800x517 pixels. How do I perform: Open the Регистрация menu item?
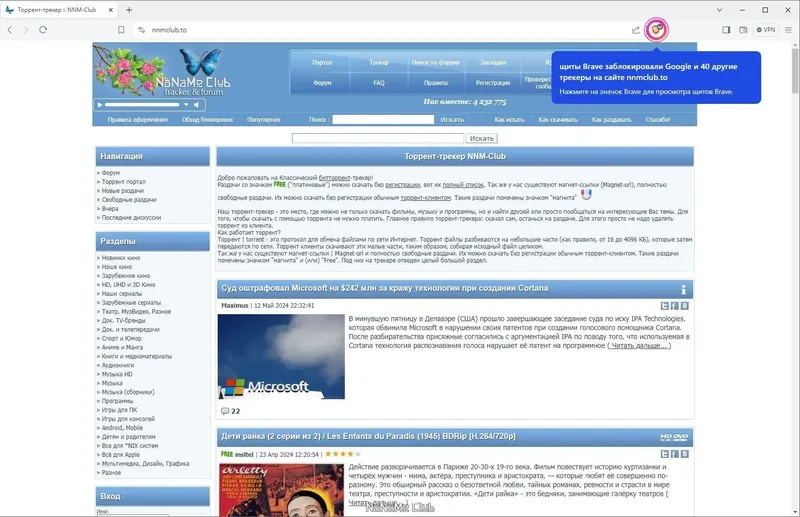tap(493, 83)
